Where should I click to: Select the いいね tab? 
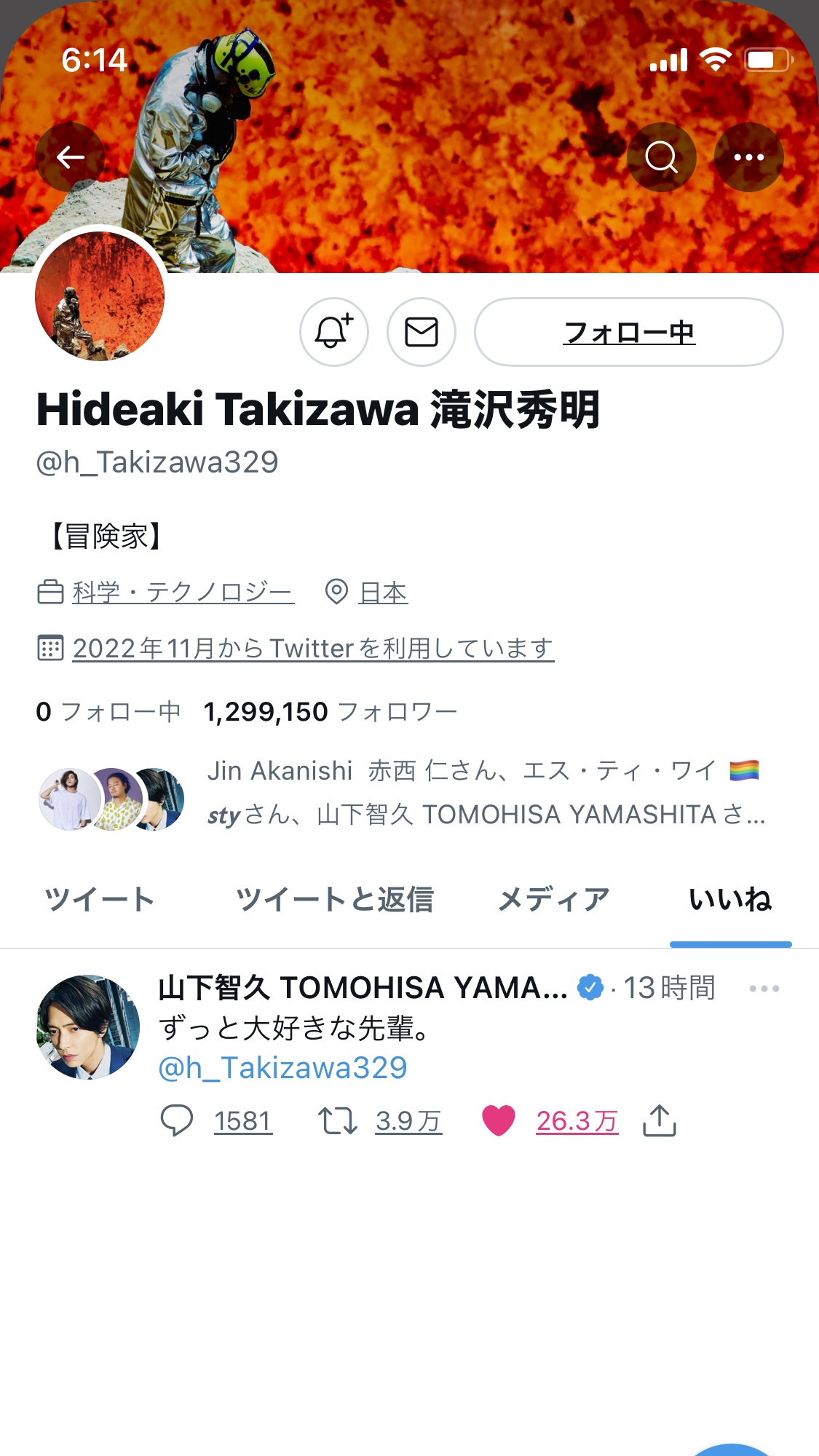tap(730, 899)
